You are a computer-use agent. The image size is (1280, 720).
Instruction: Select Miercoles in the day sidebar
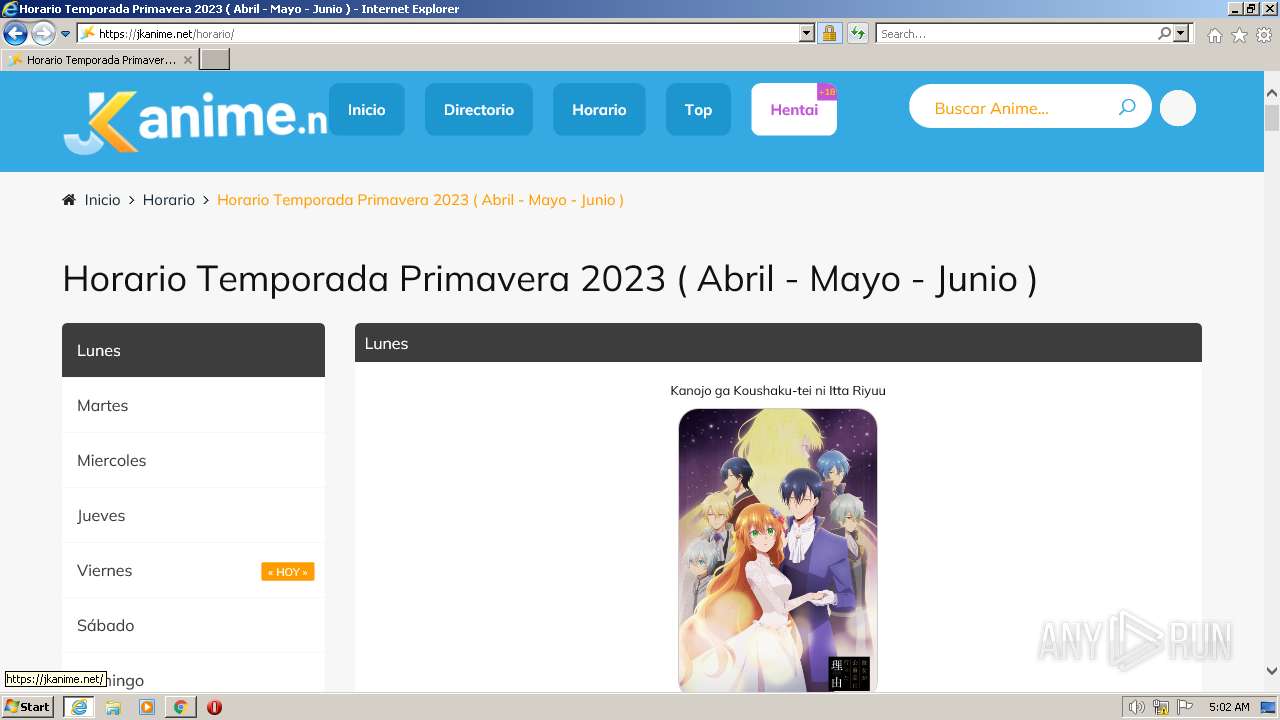pos(193,460)
